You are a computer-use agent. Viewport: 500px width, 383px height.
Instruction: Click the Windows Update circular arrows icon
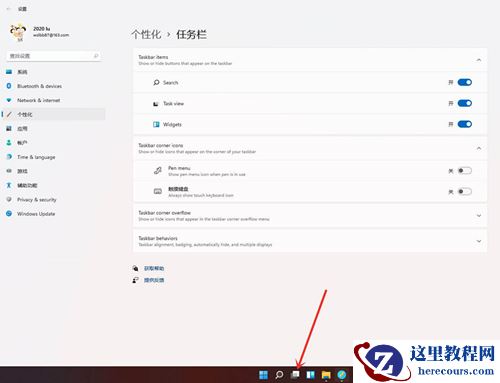[x=9, y=214]
